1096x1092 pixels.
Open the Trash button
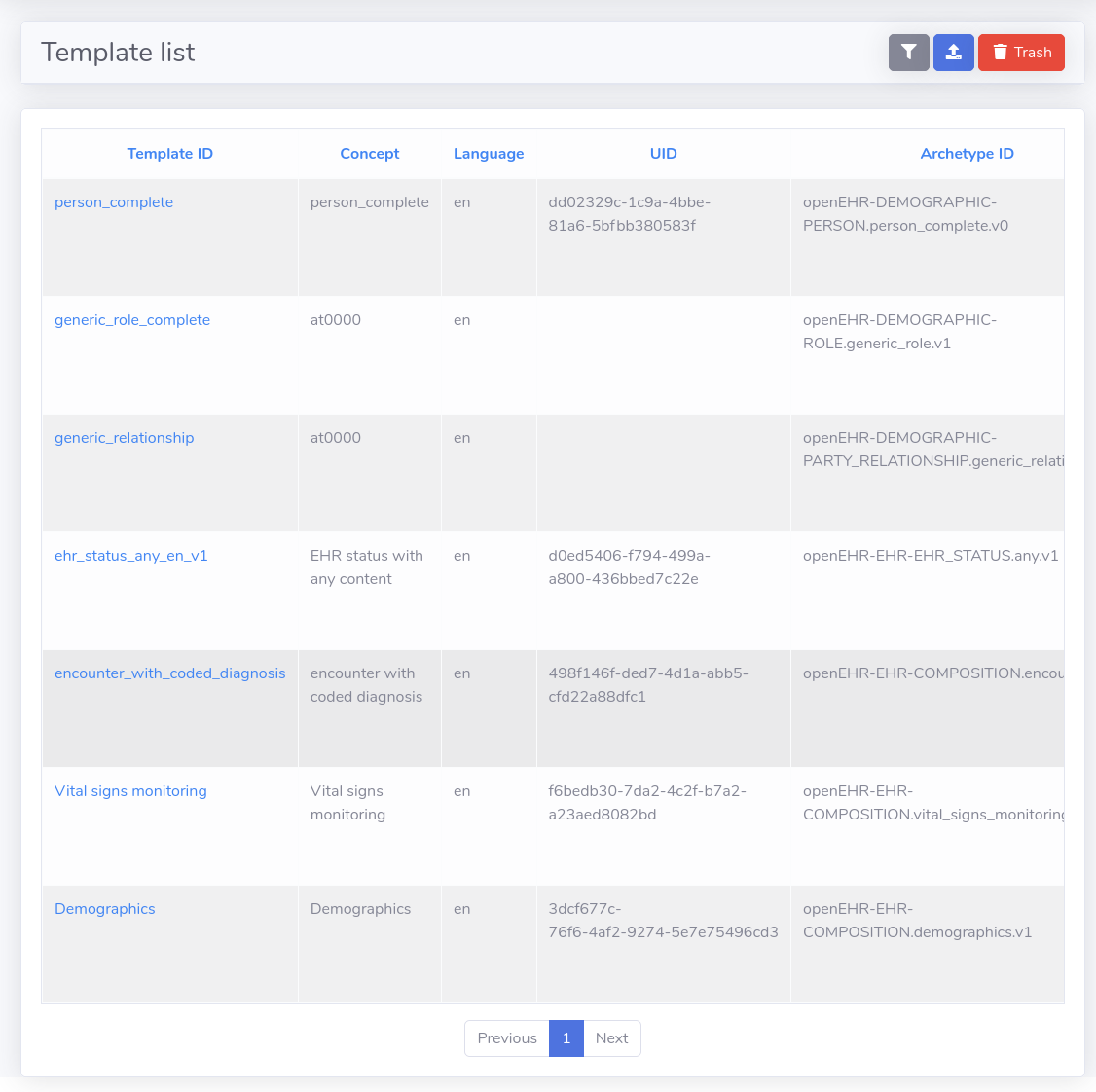tap(1021, 53)
